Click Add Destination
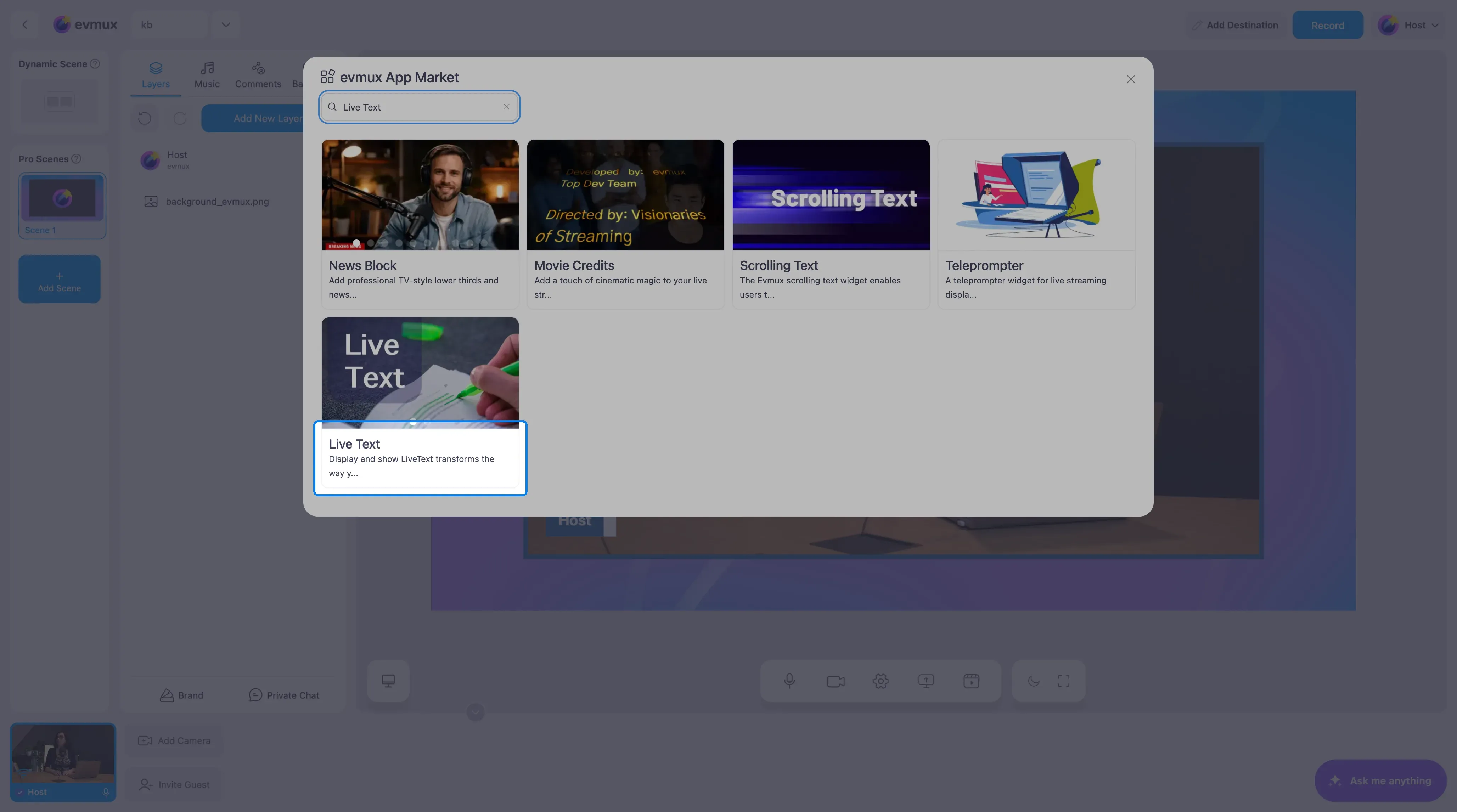The width and height of the screenshot is (1457, 812). click(1235, 25)
